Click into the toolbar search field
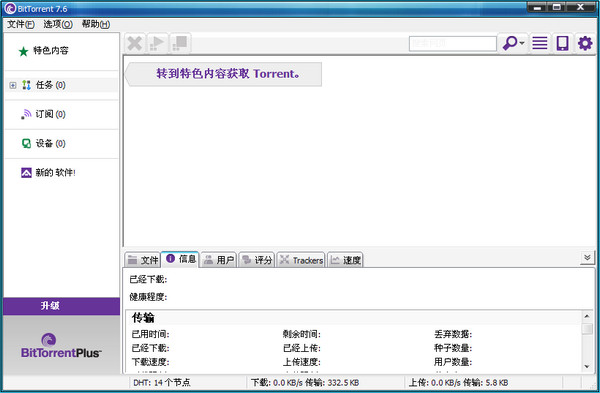Image resolution: width=600 pixels, height=393 pixels. 453,44
